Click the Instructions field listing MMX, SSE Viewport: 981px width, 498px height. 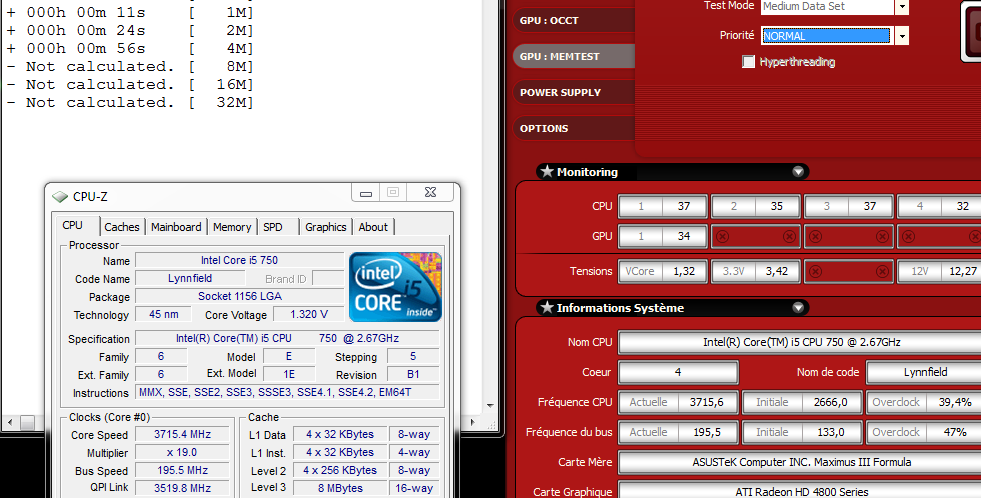point(287,392)
